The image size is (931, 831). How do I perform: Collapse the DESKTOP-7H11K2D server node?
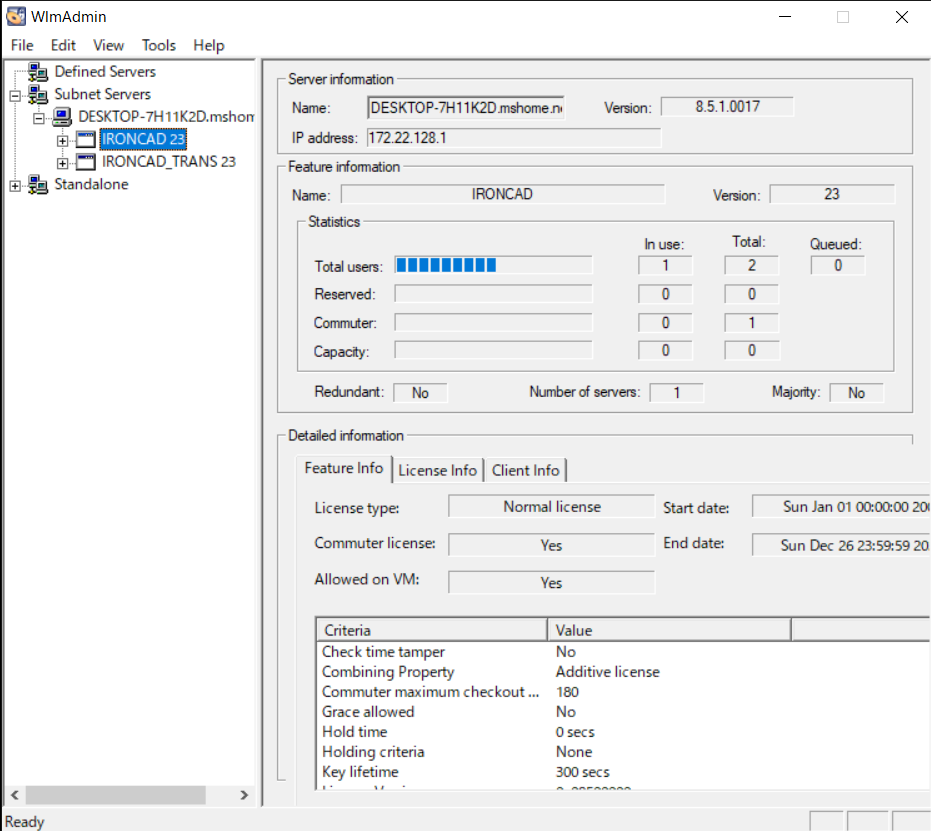click(x=39, y=118)
